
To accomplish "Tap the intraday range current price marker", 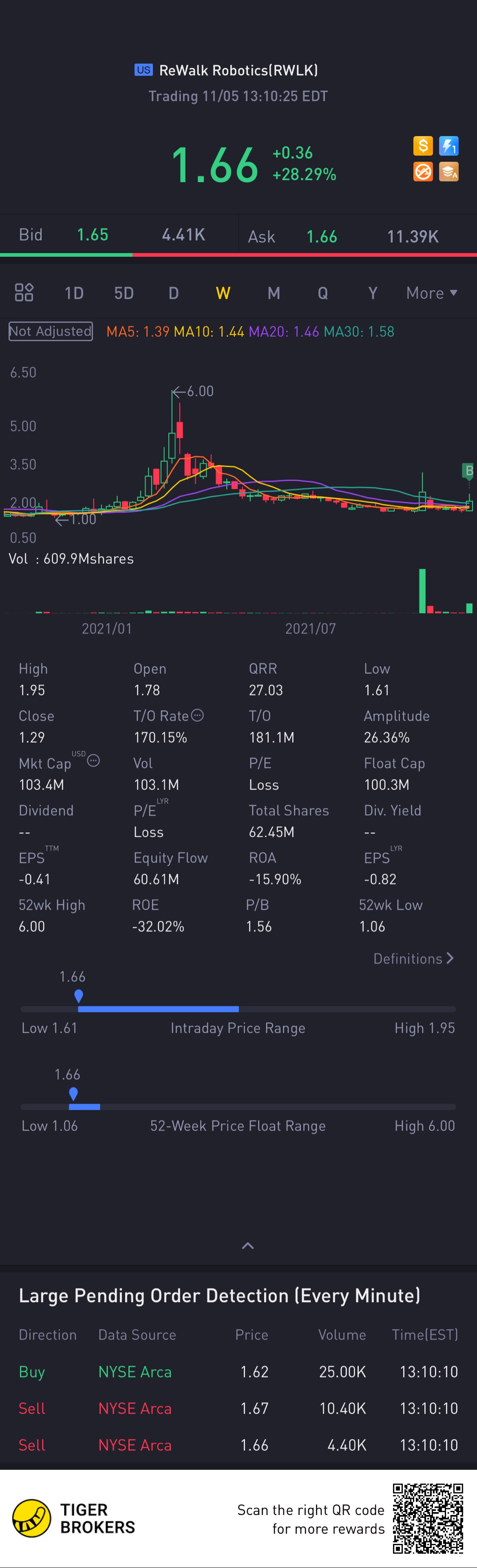I will [x=78, y=996].
